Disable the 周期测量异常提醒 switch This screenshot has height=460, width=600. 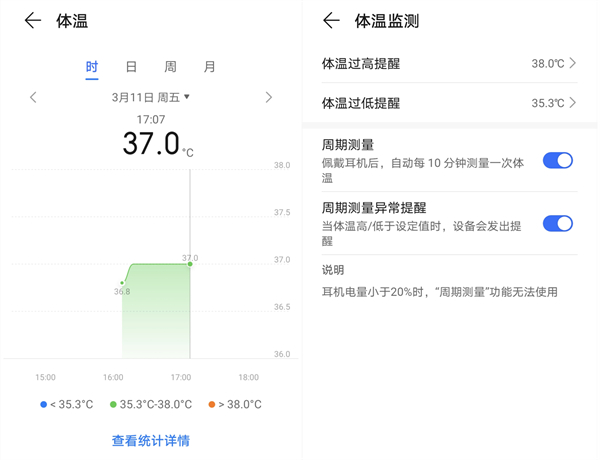tap(557, 223)
